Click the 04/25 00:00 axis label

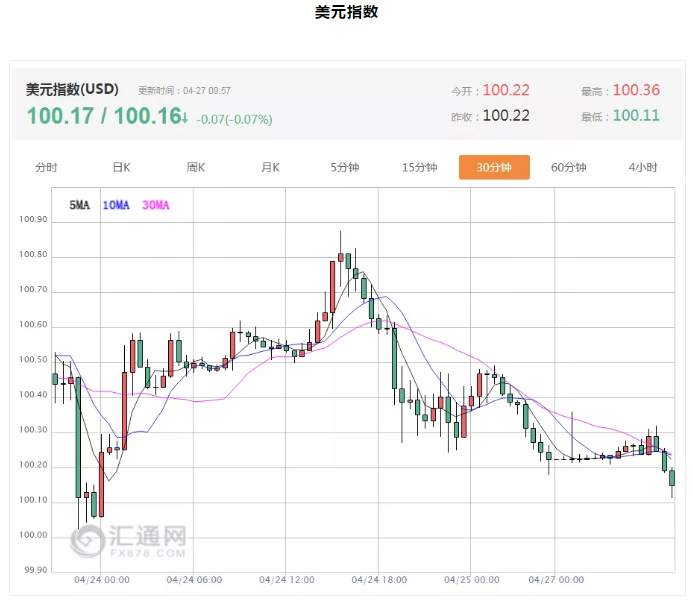[x=472, y=580]
